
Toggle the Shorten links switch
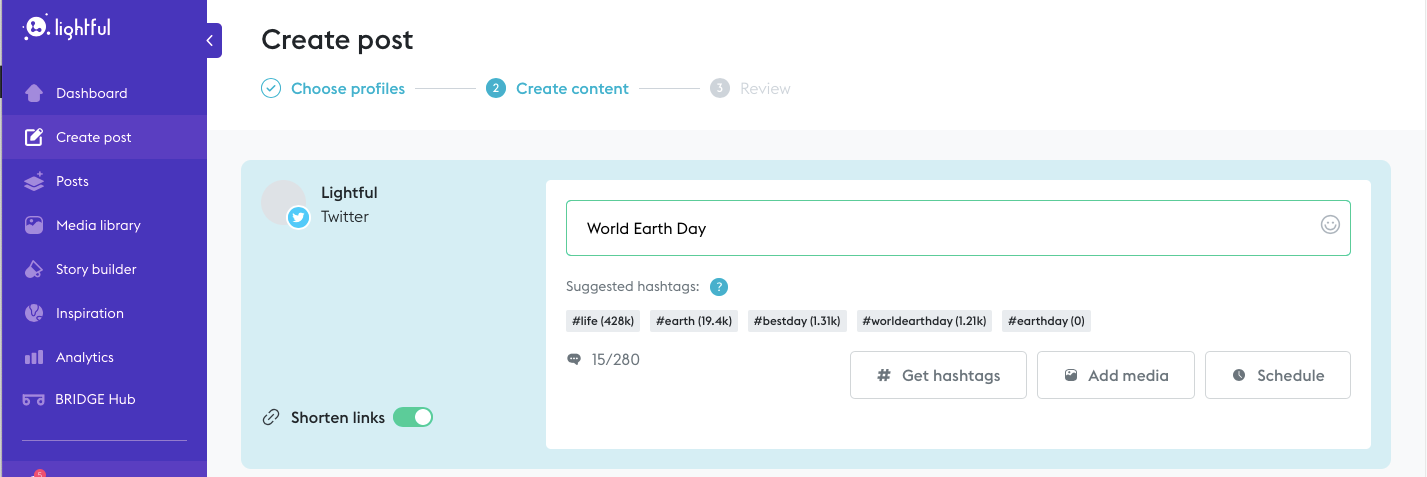coord(413,418)
